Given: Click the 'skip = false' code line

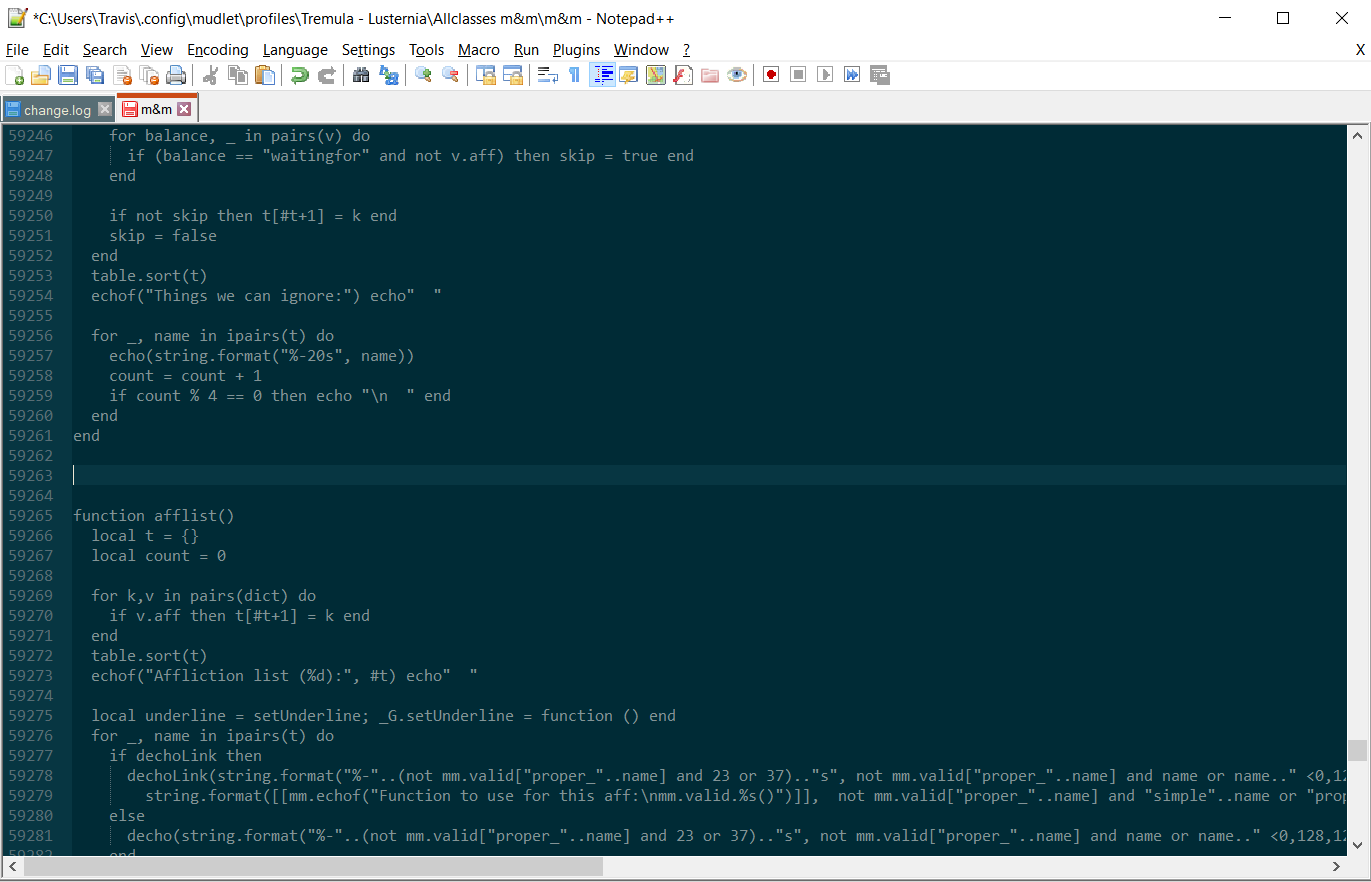Looking at the screenshot, I should click(x=163, y=236).
